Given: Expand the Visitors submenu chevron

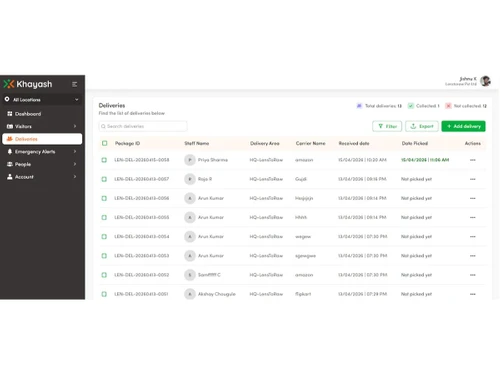Looking at the screenshot, I should coord(75,126).
